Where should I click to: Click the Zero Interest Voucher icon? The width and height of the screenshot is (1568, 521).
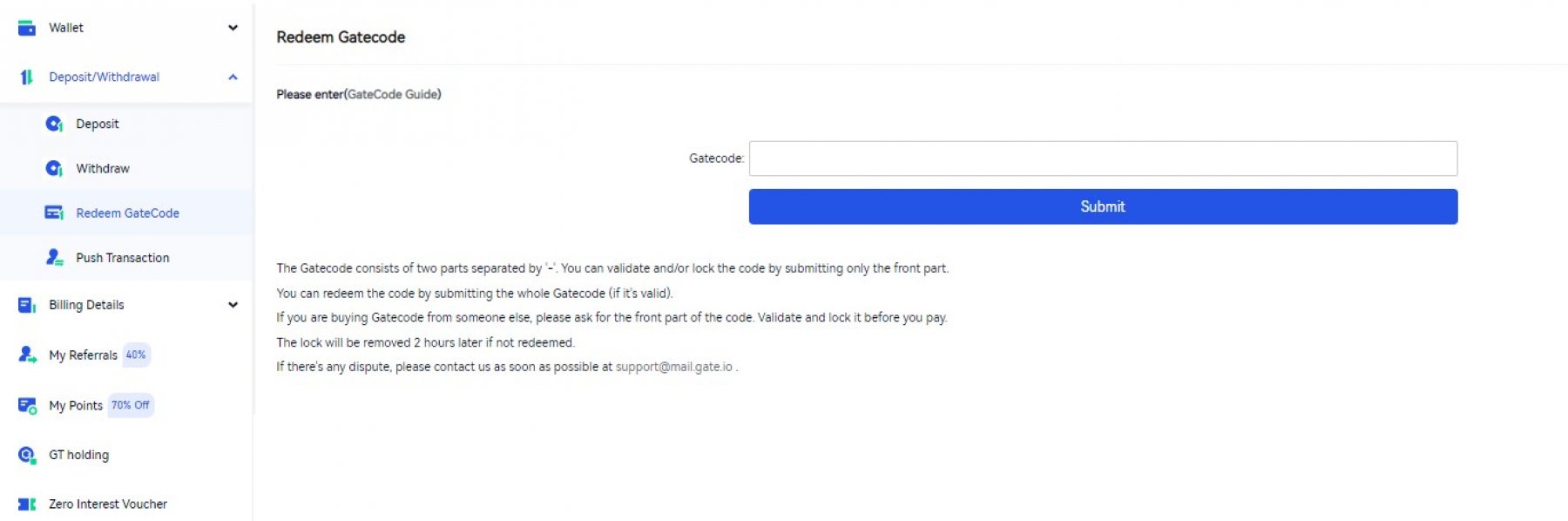coord(27,504)
